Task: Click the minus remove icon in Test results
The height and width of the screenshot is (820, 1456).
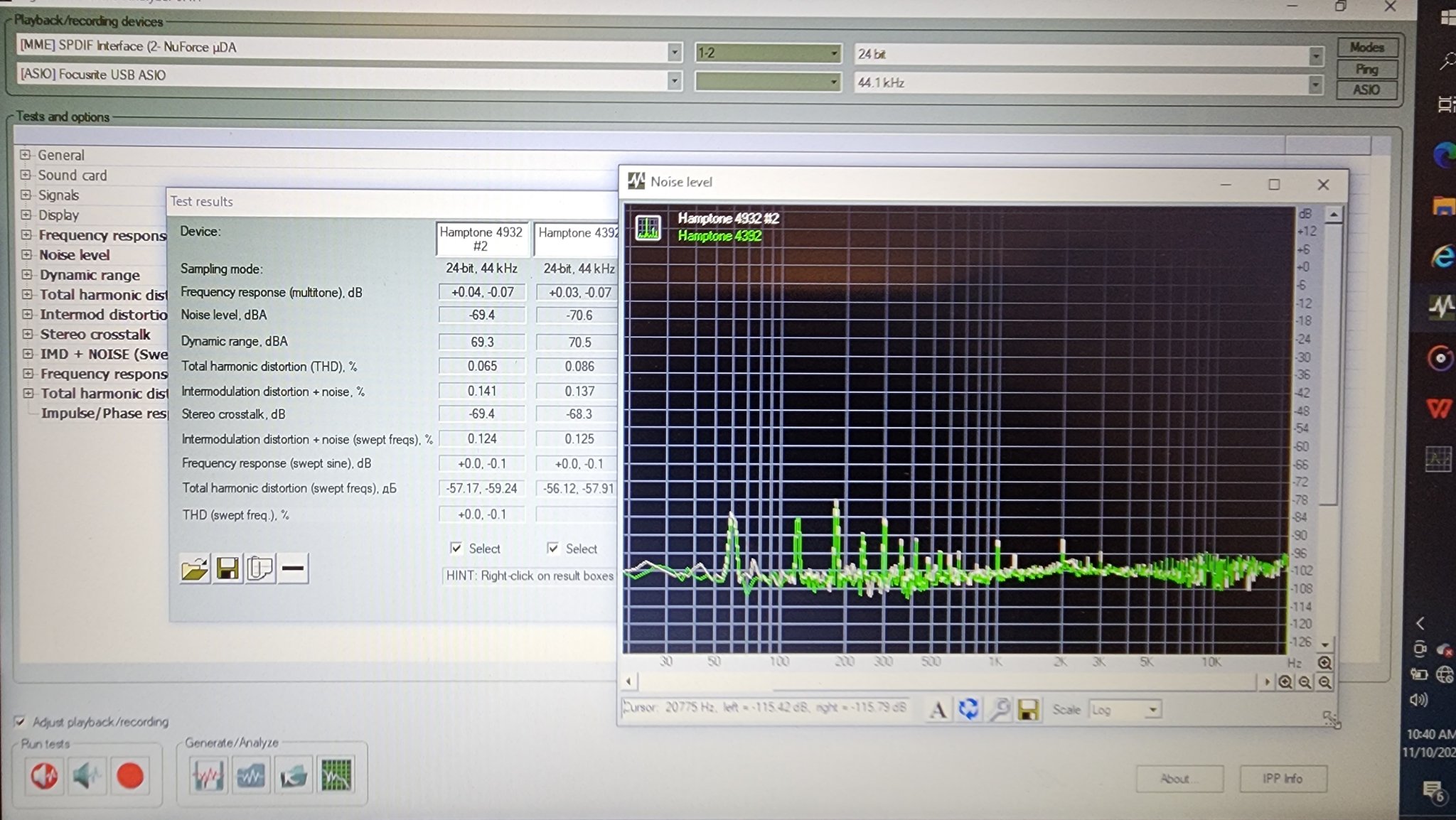Action: [x=292, y=568]
